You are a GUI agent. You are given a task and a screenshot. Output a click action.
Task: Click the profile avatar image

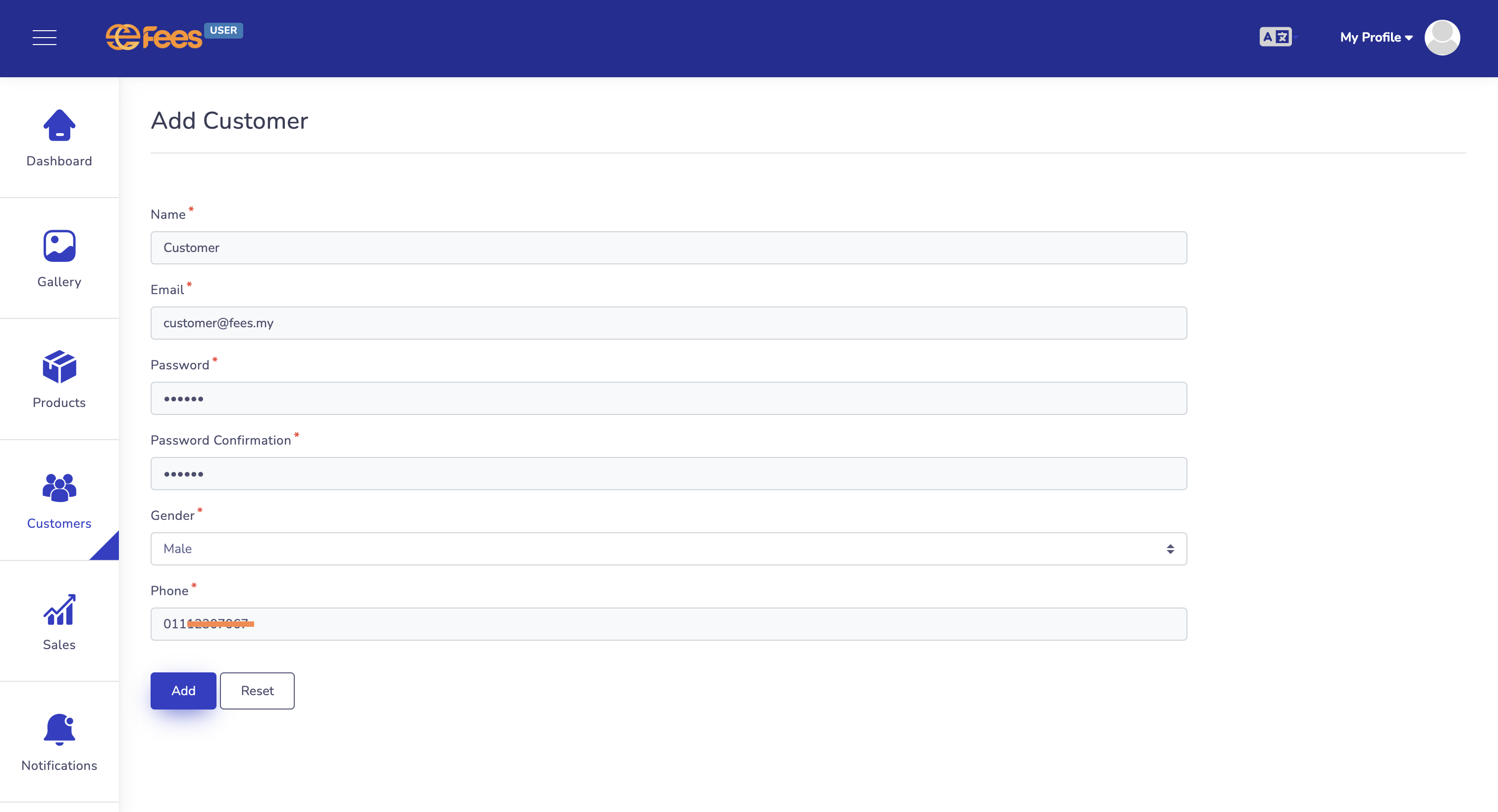(x=1440, y=38)
